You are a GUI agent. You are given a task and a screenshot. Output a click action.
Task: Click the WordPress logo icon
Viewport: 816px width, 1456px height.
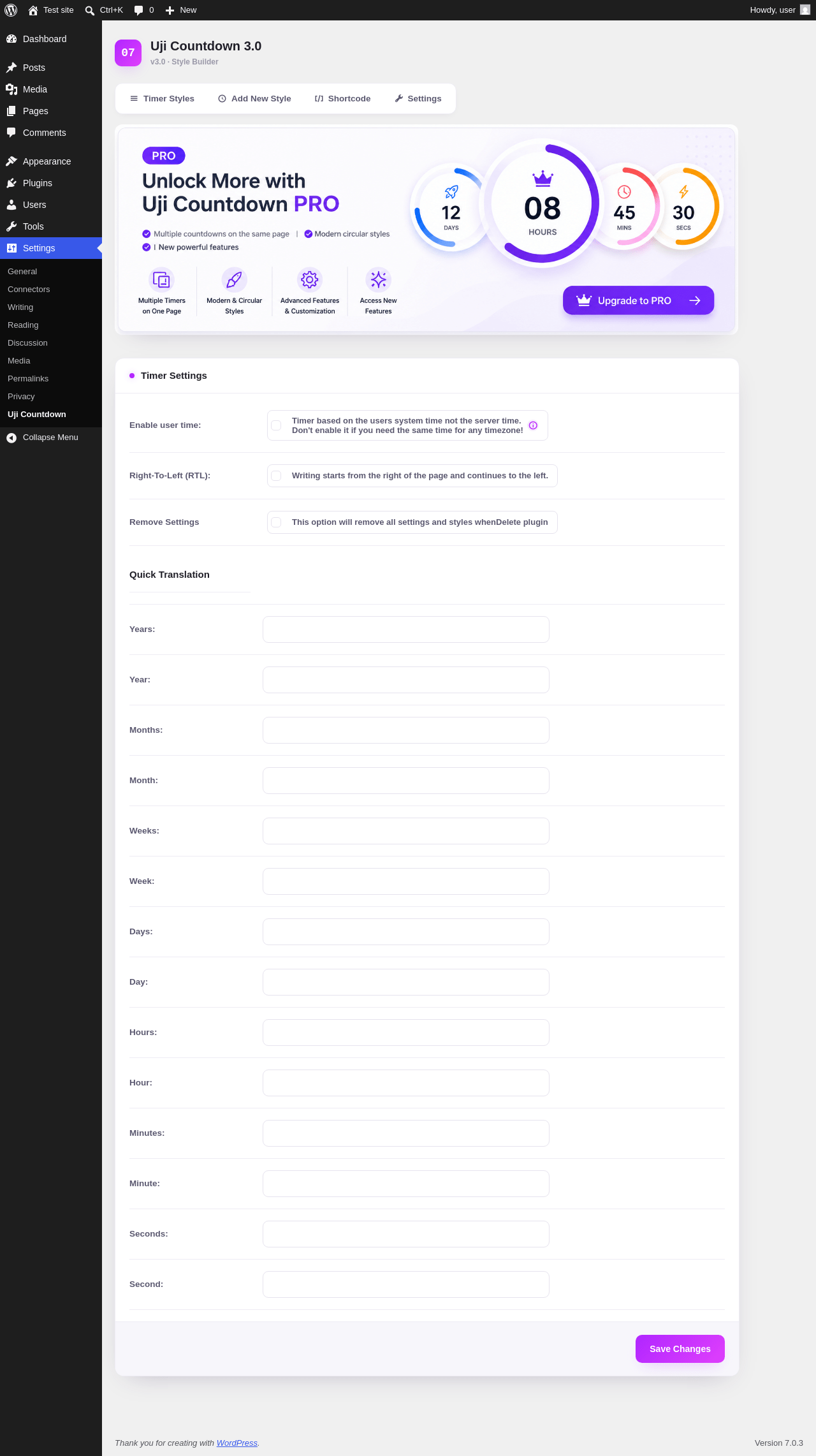point(11,10)
